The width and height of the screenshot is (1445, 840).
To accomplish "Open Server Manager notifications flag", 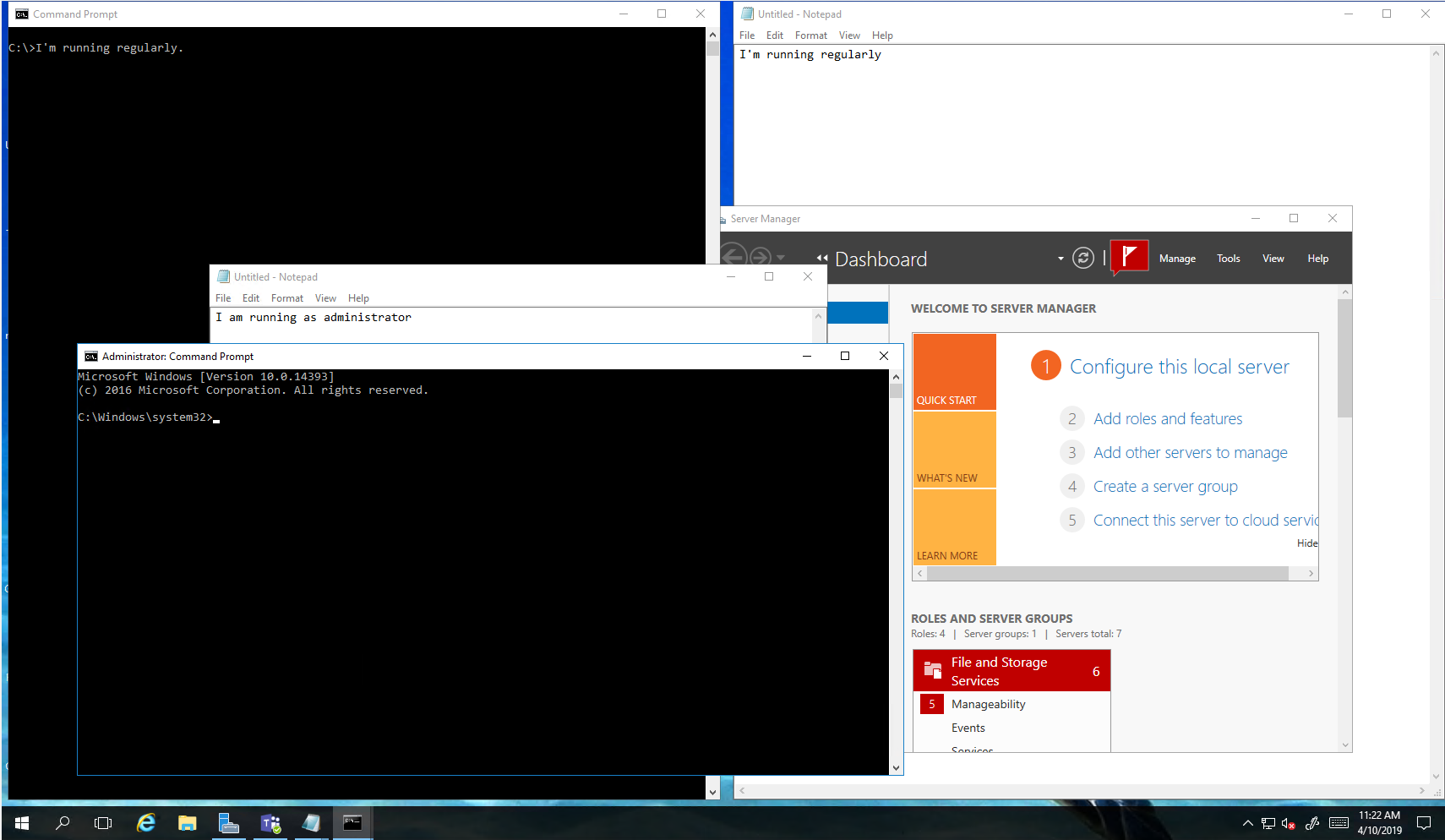I will [1129, 257].
